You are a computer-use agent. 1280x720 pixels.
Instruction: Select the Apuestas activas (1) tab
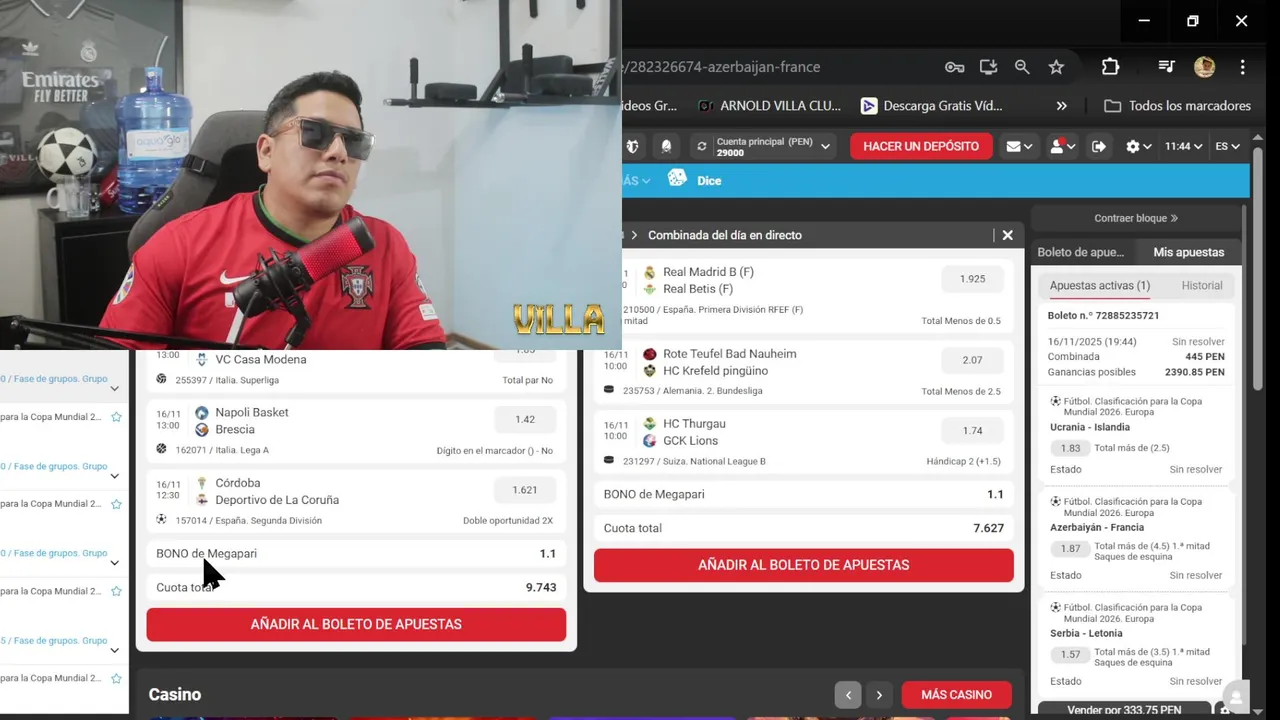pyautogui.click(x=1100, y=286)
